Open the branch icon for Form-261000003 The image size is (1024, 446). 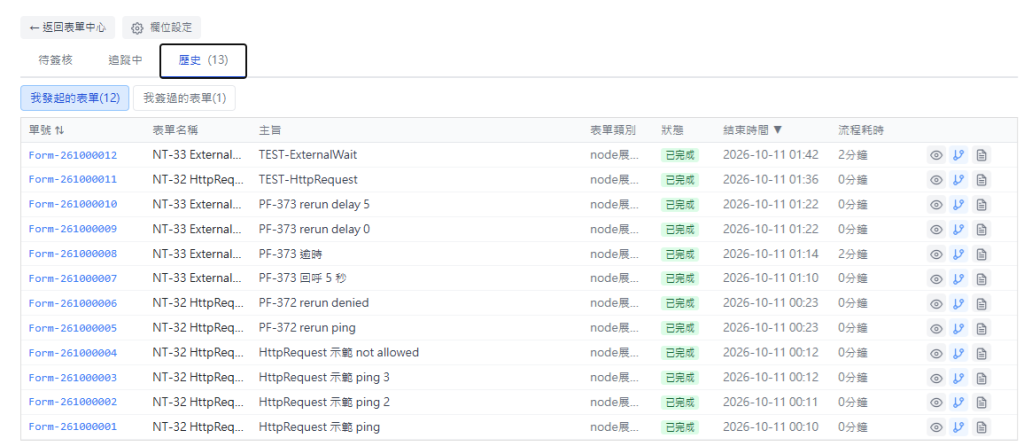(x=959, y=377)
